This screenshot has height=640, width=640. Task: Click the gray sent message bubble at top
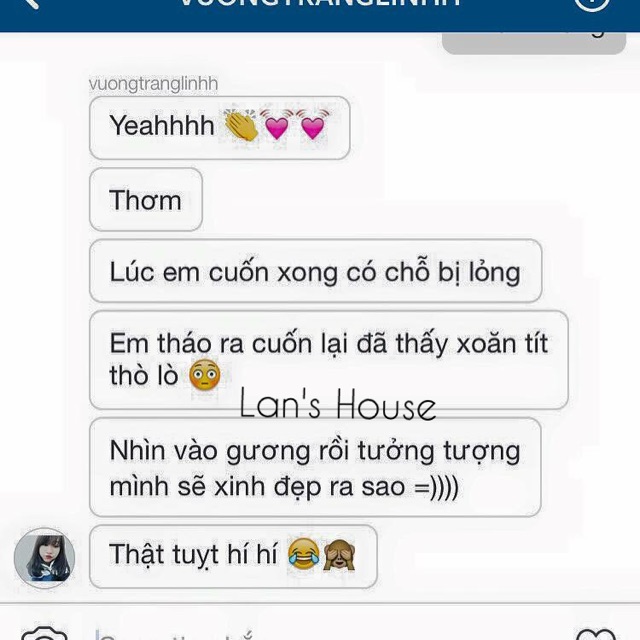point(534,43)
